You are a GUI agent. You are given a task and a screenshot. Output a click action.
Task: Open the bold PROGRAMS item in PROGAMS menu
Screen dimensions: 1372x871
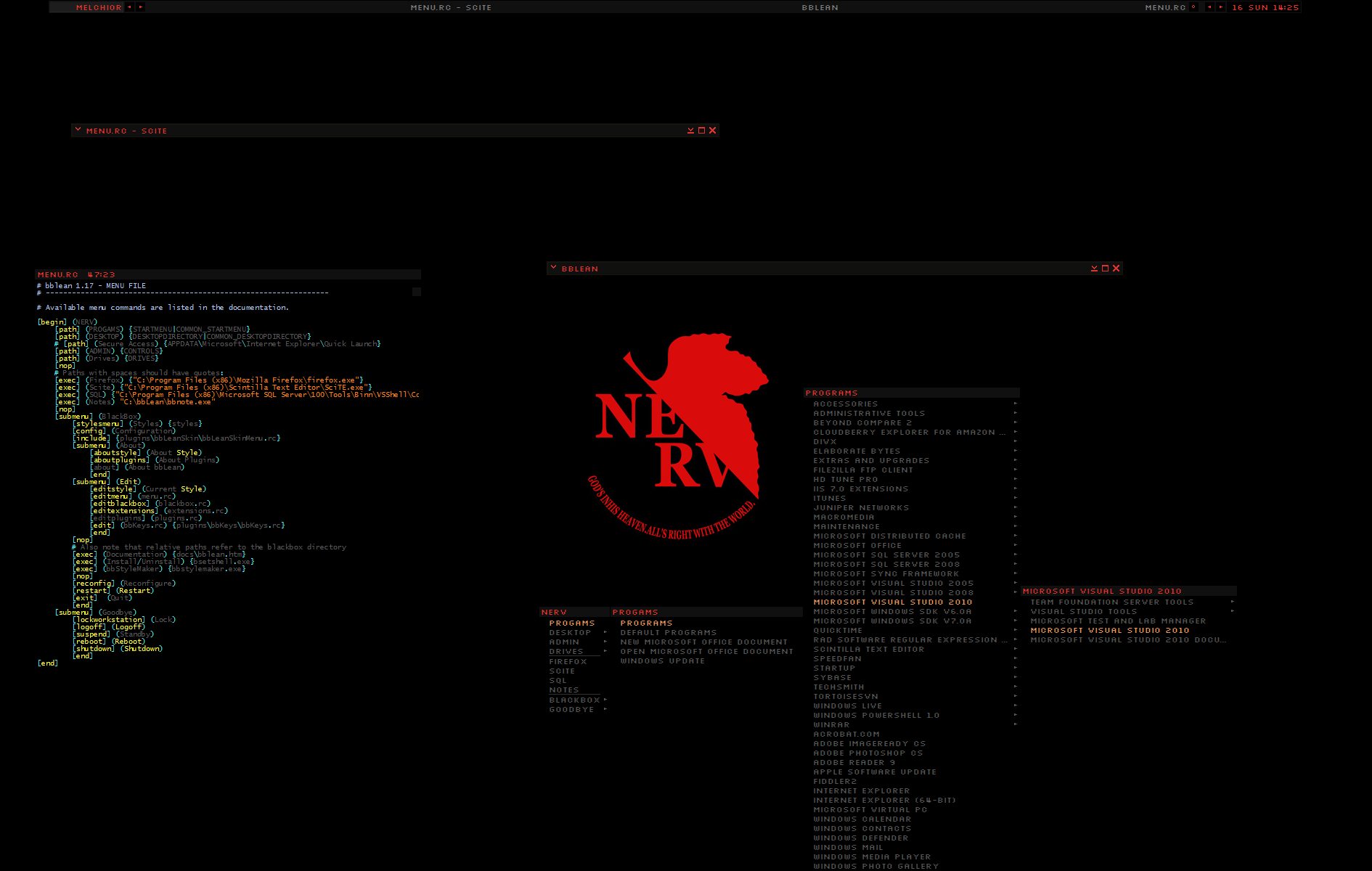pos(646,623)
